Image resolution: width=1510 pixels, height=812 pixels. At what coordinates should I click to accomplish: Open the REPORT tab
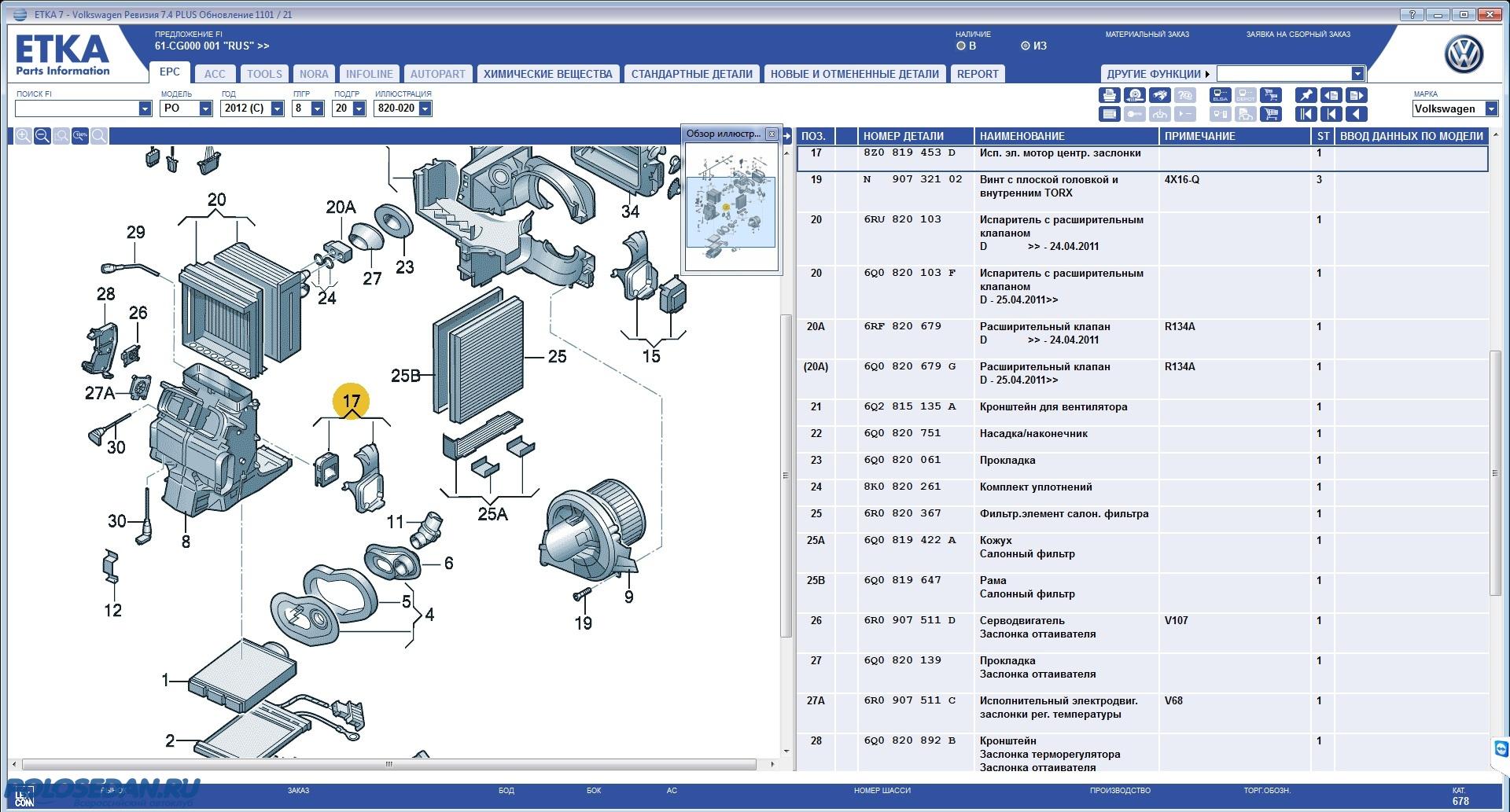978,74
